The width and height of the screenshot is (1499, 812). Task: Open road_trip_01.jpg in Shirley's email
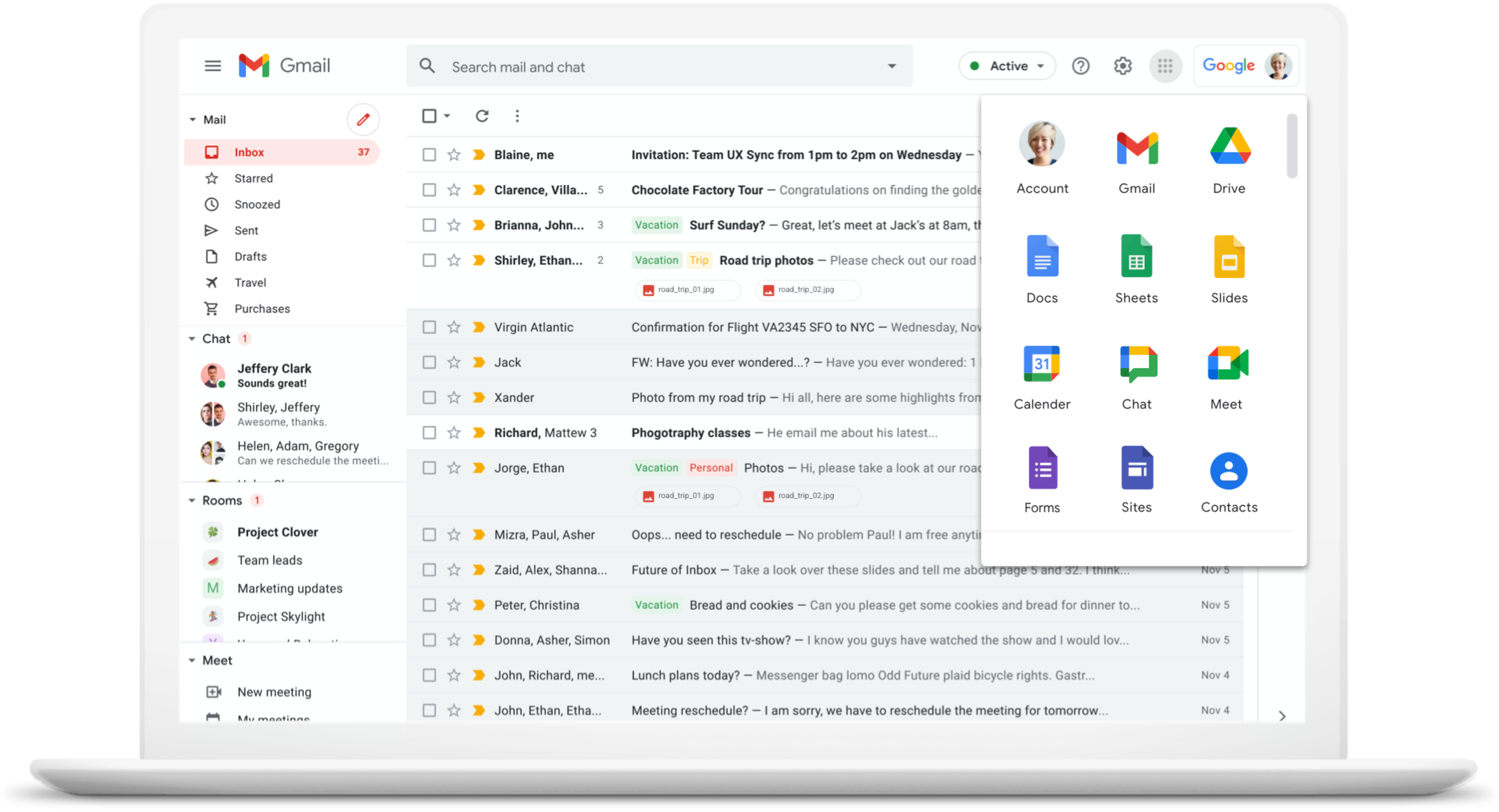(x=687, y=290)
